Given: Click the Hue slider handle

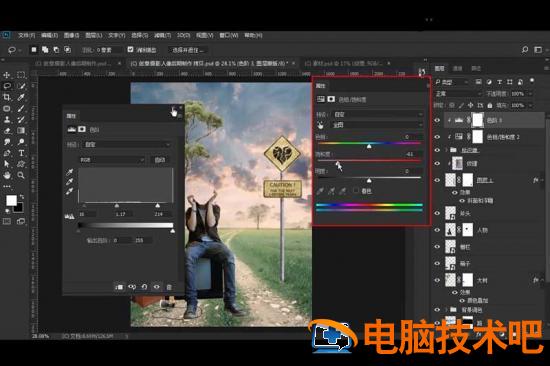Looking at the screenshot, I should point(369,146).
